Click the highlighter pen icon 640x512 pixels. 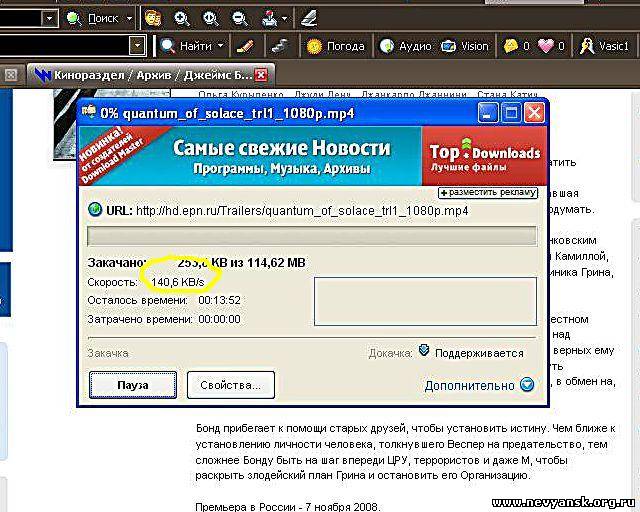pyautogui.click(x=245, y=46)
